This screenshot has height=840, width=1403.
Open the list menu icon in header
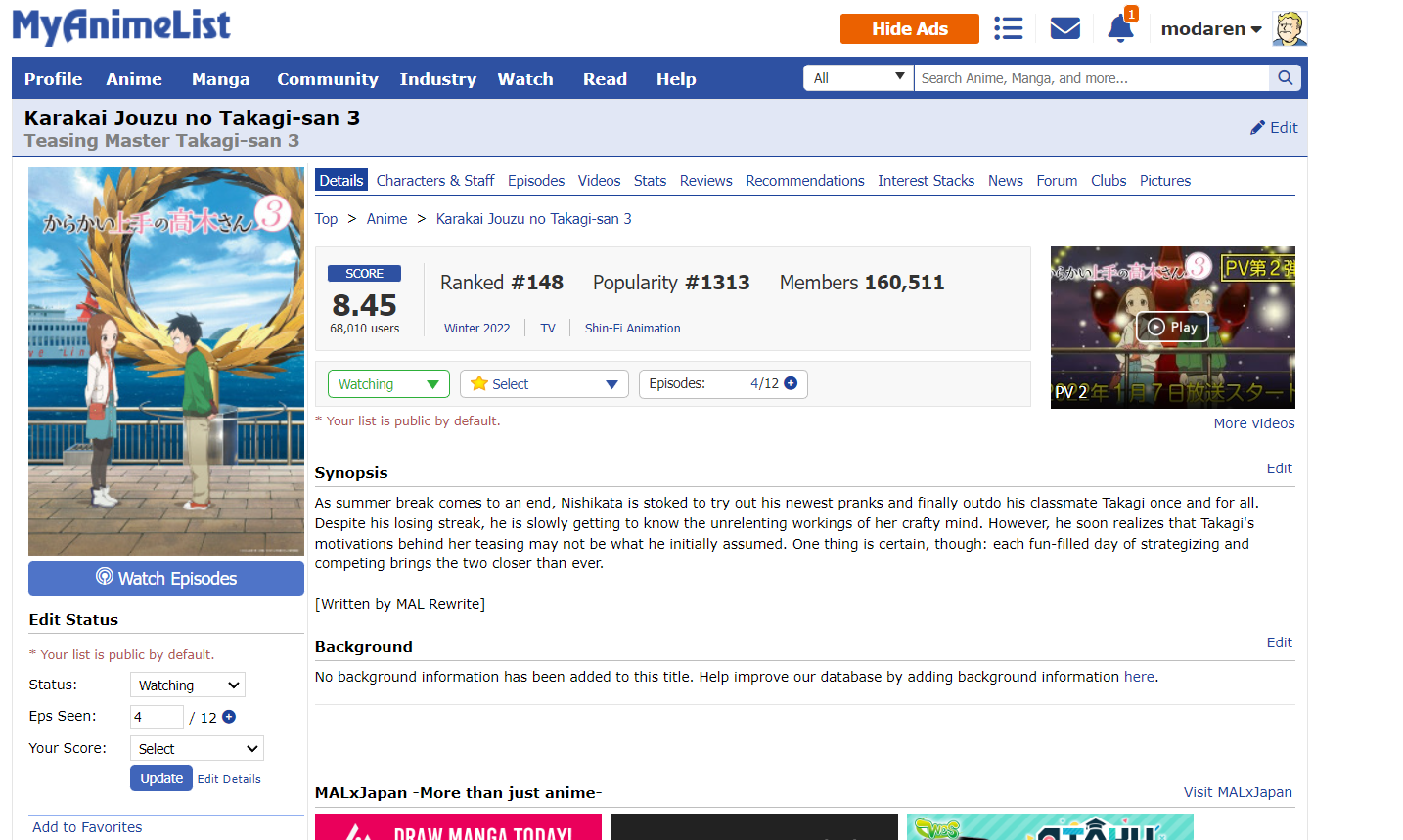pos(1008,28)
